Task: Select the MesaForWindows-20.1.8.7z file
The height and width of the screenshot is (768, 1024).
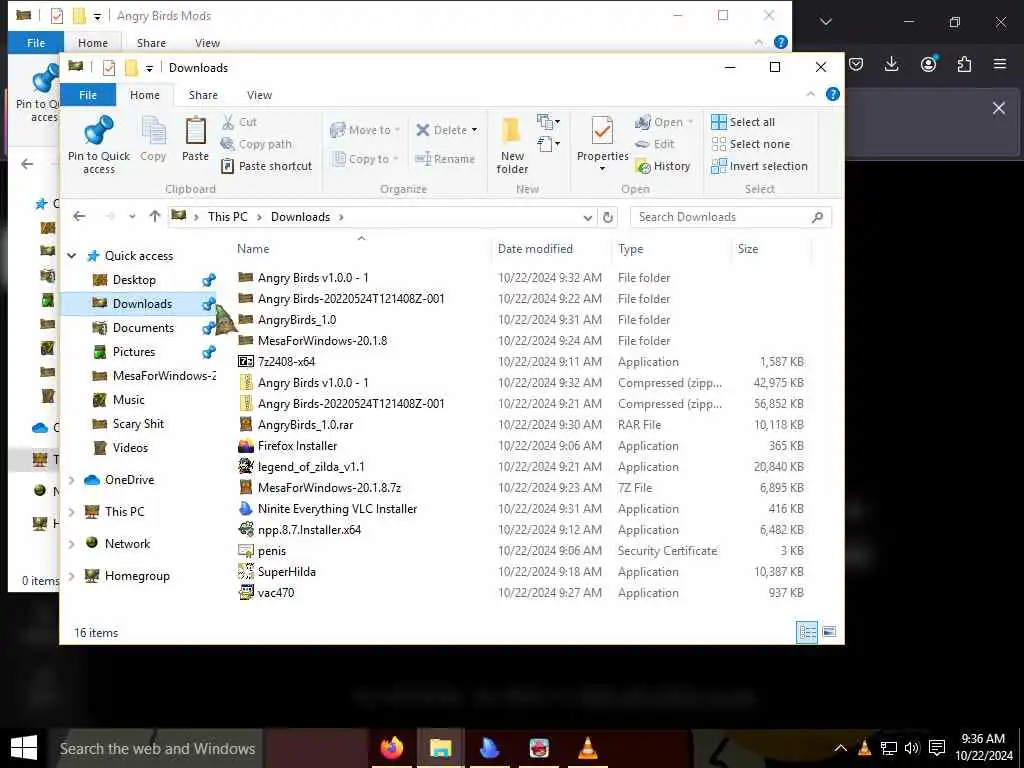Action: pos(329,488)
